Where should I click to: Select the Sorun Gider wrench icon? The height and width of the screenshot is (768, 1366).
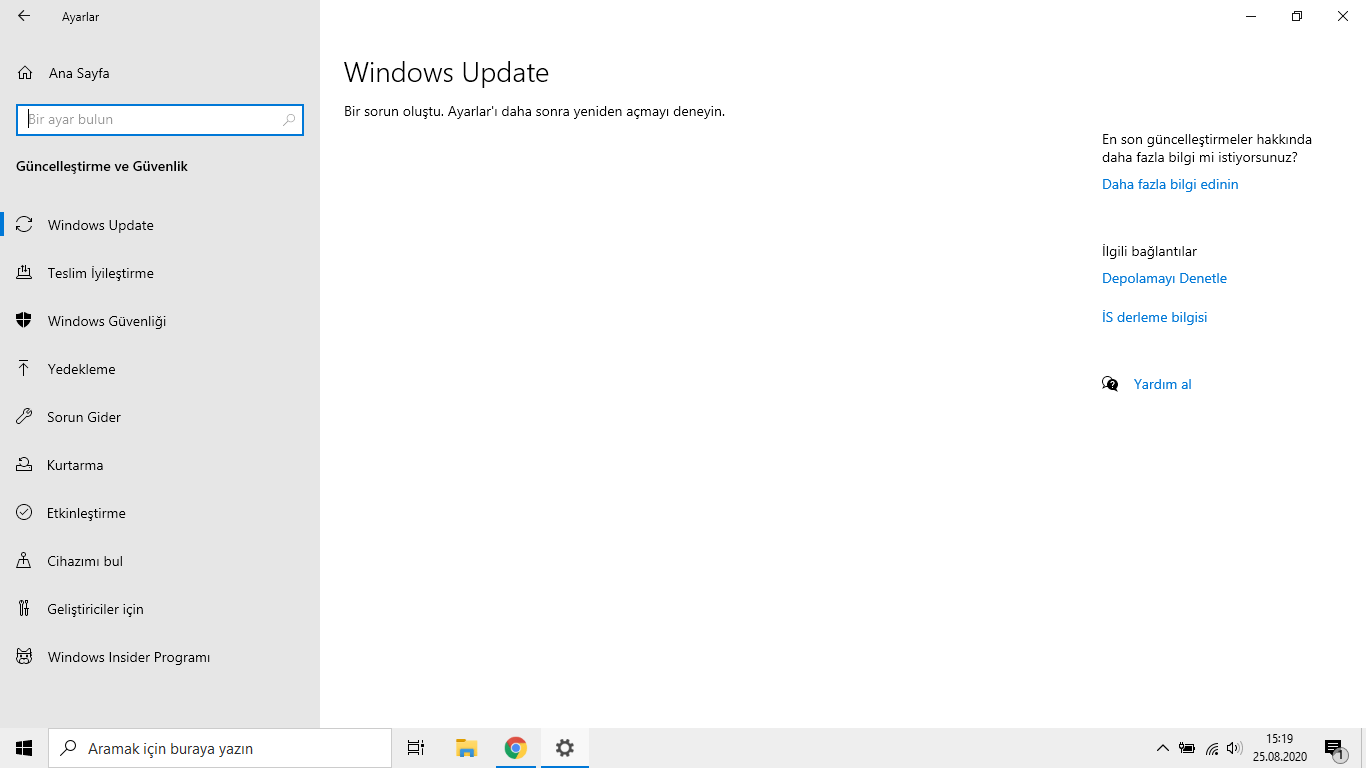[x=25, y=417]
